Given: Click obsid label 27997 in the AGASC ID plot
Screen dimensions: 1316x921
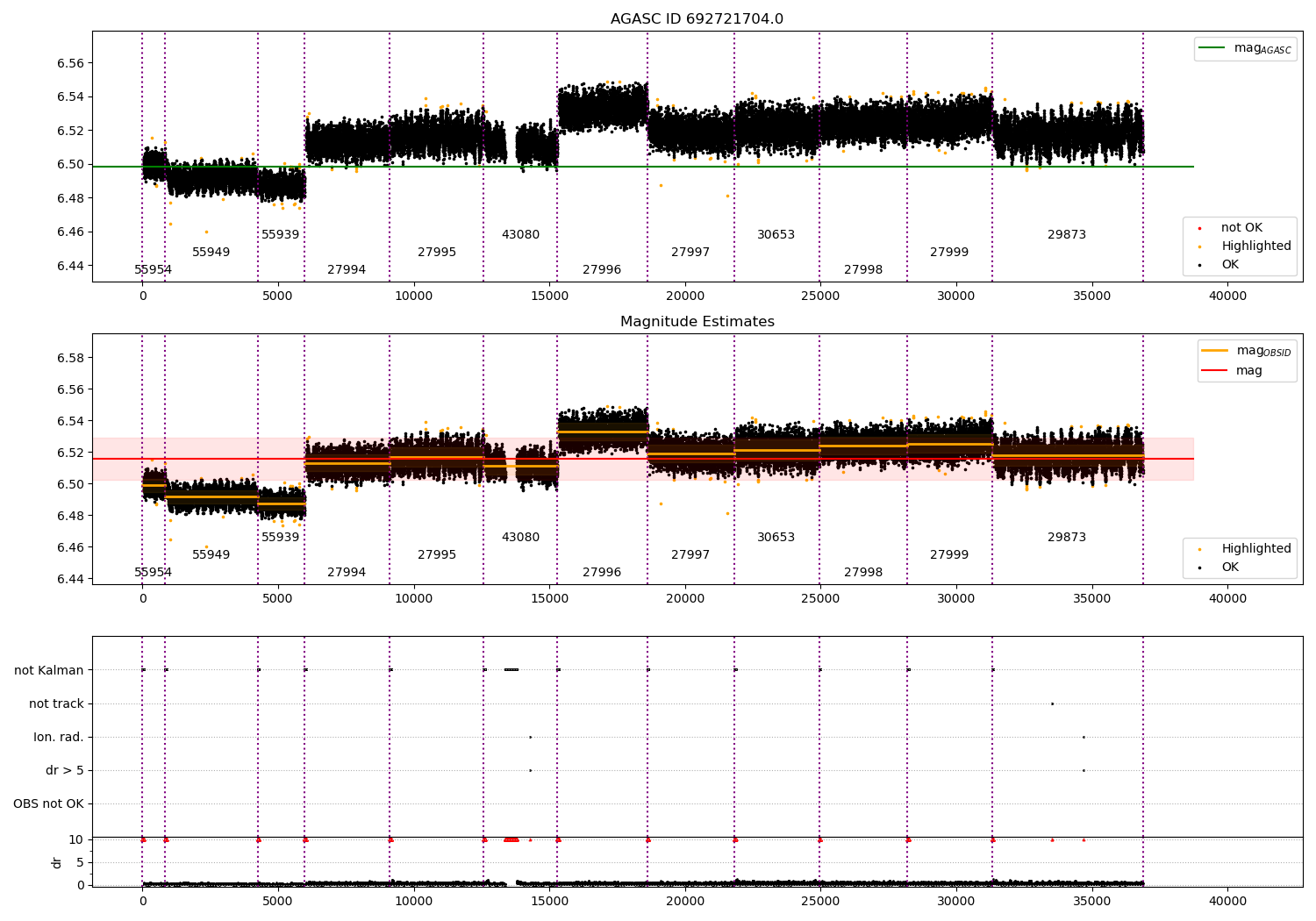Looking at the screenshot, I should (690, 252).
